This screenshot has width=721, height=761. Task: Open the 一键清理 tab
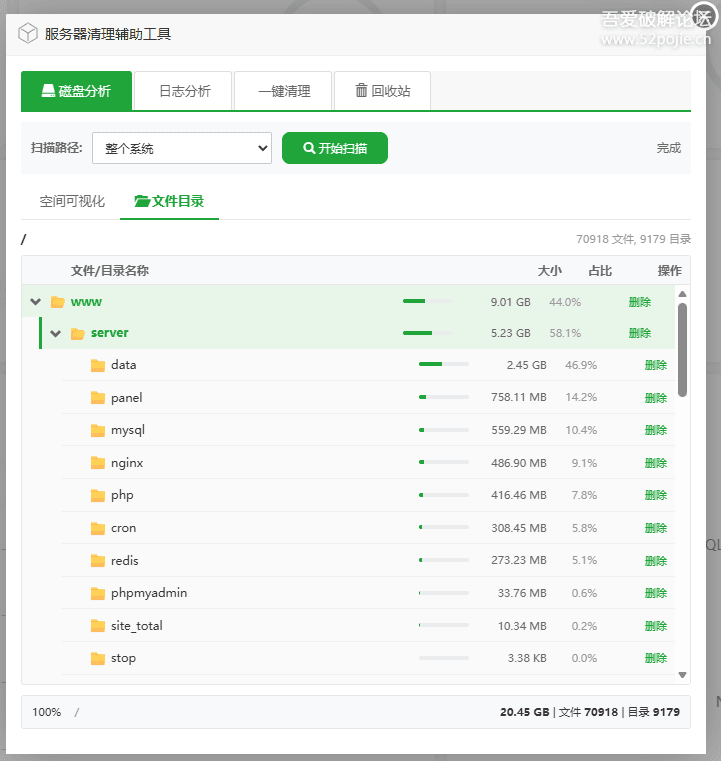coord(284,91)
